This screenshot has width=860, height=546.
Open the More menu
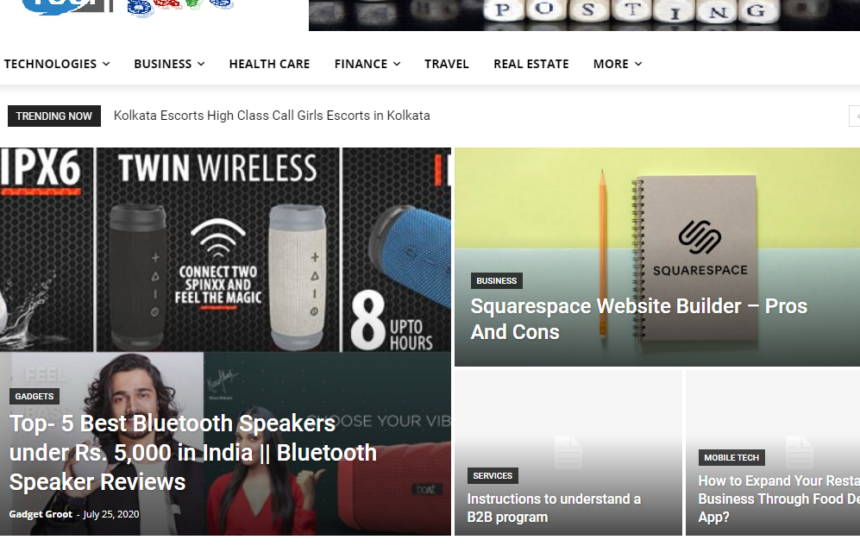coord(610,64)
